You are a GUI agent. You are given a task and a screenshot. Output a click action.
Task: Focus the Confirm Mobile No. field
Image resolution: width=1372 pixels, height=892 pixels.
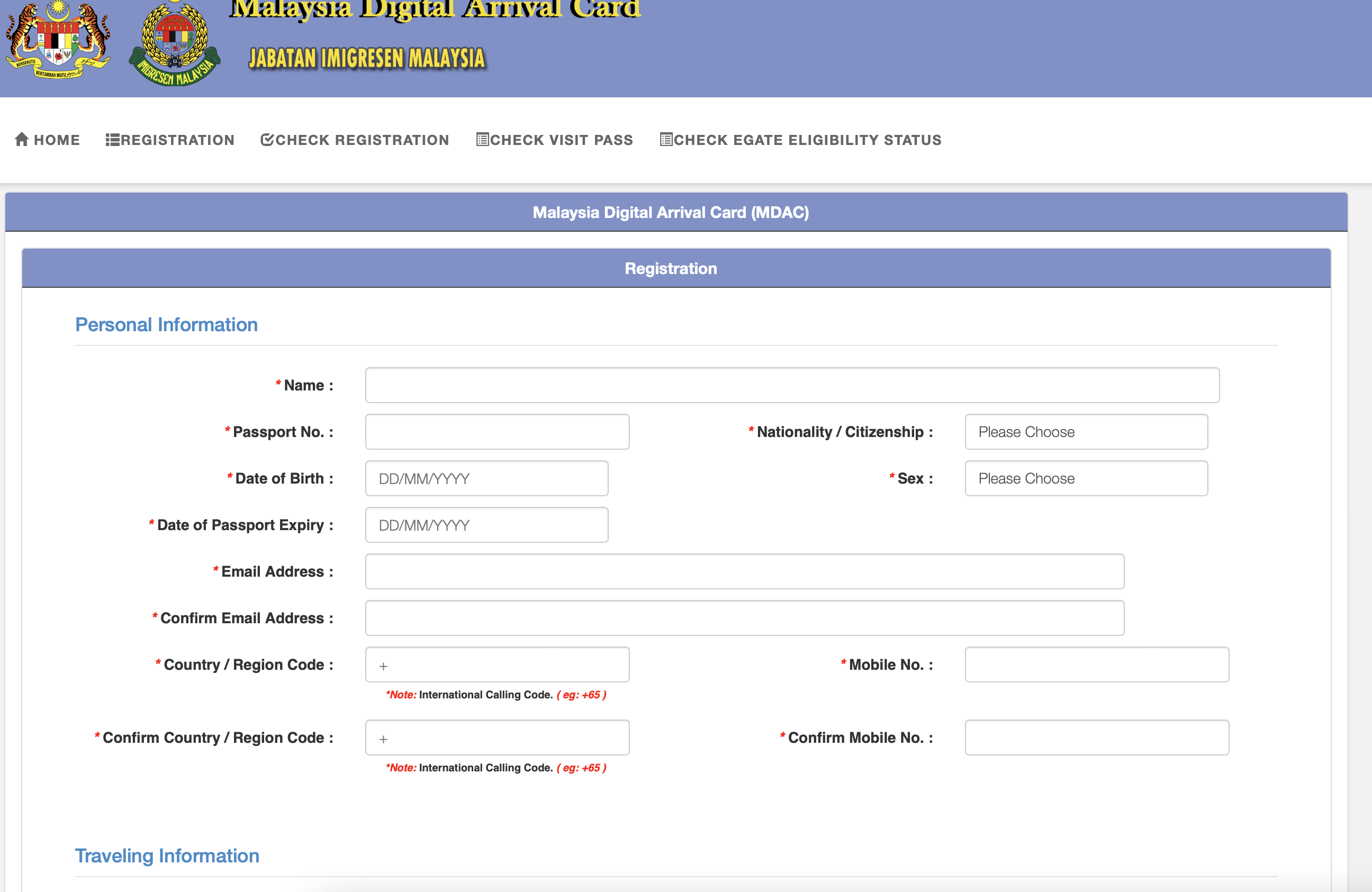(x=1096, y=738)
